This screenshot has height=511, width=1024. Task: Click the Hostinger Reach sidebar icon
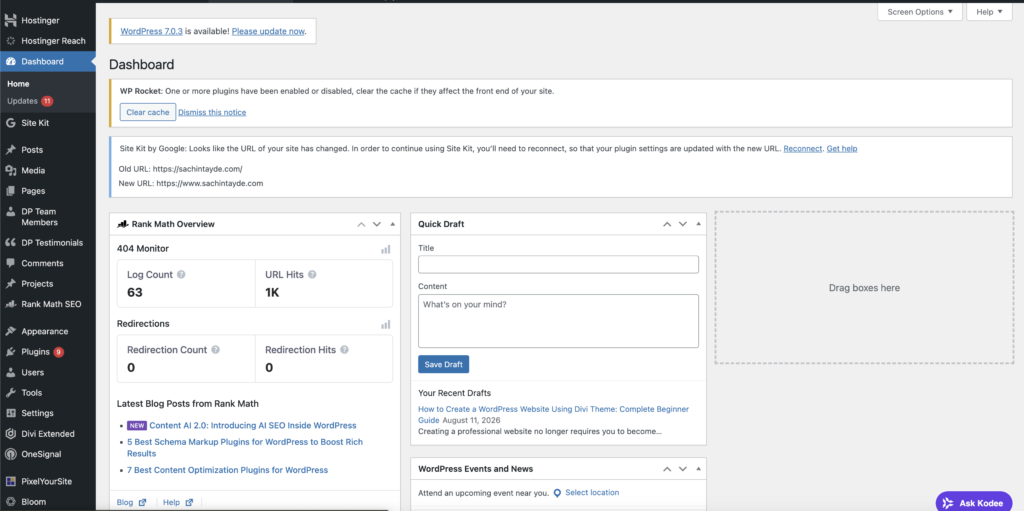10,41
